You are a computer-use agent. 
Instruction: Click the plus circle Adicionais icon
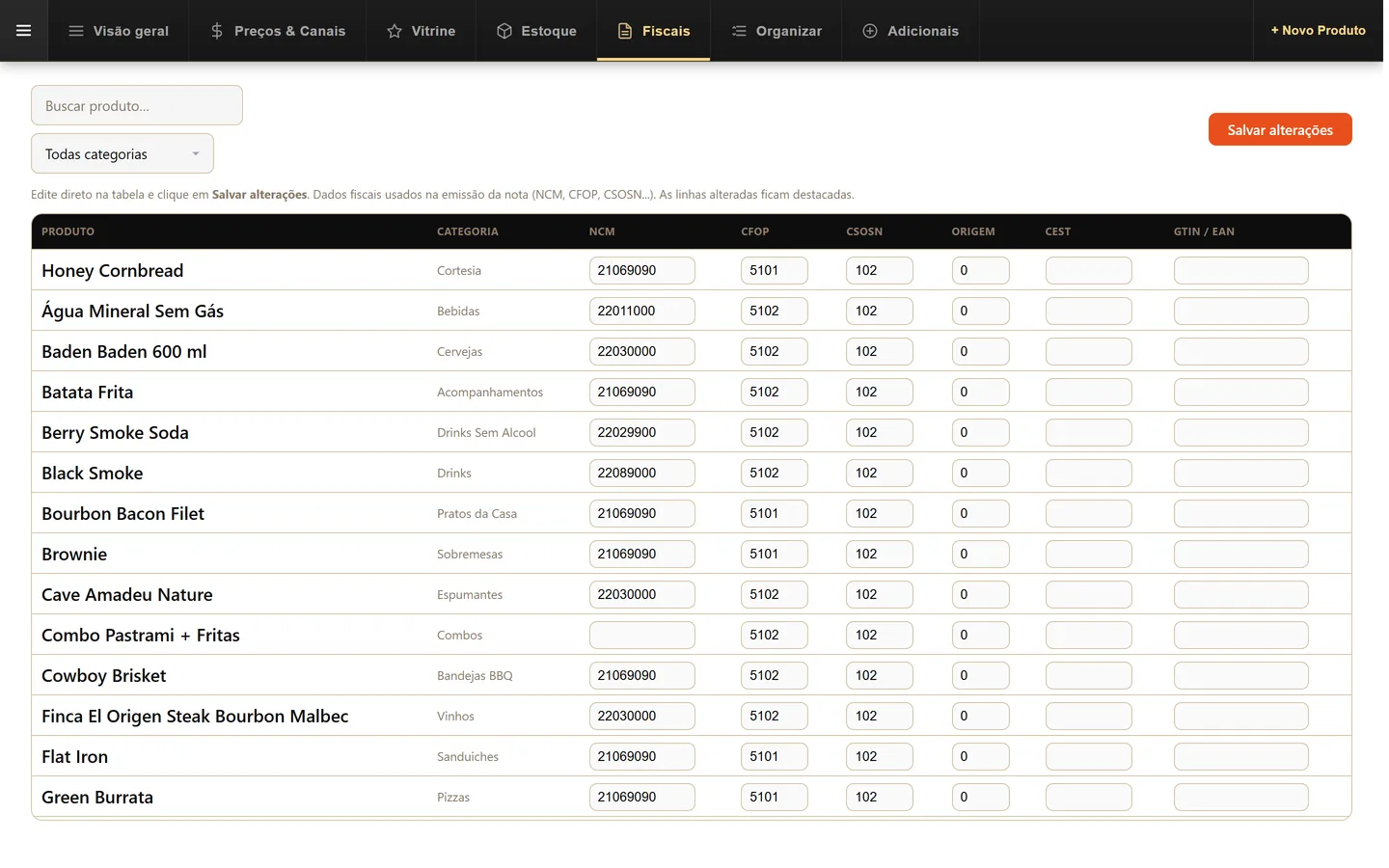(870, 31)
